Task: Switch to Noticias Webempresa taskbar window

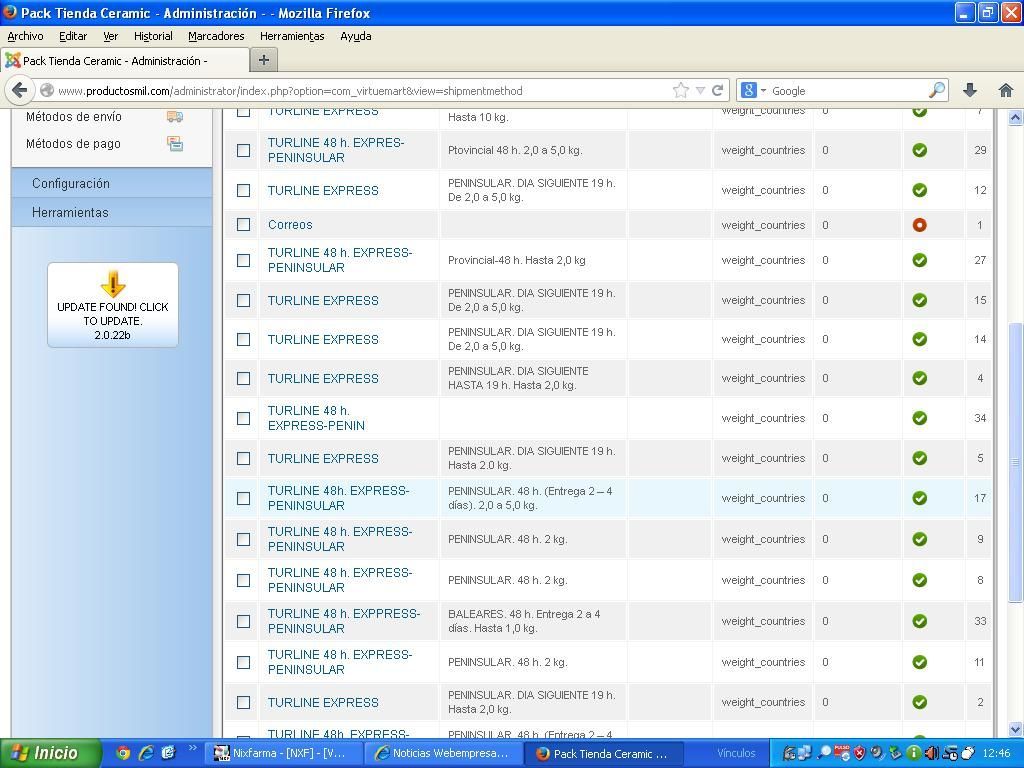Action: point(443,753)
